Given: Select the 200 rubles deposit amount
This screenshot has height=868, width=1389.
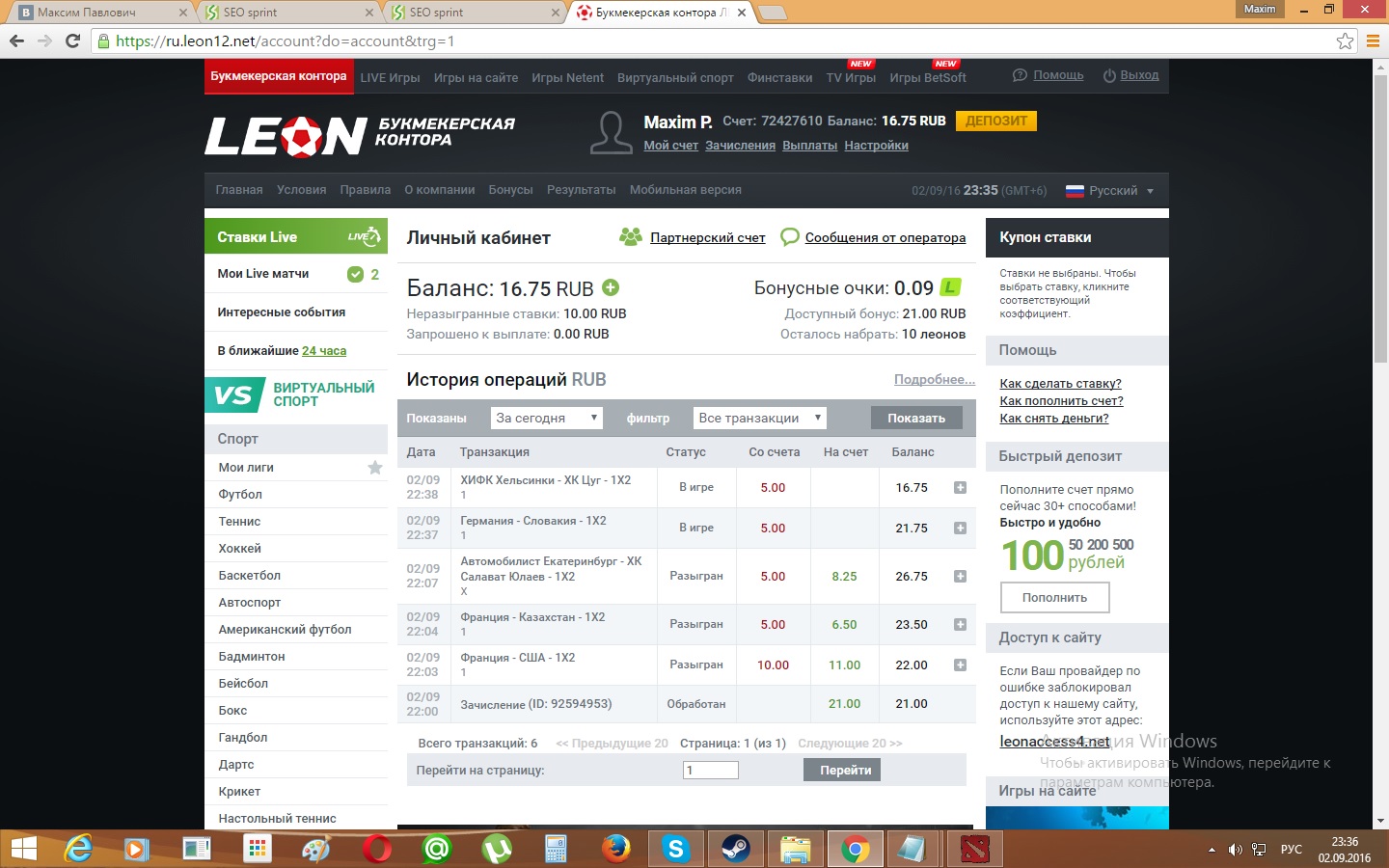Looking at the screenshot, I should click(x=1098, y=545).
